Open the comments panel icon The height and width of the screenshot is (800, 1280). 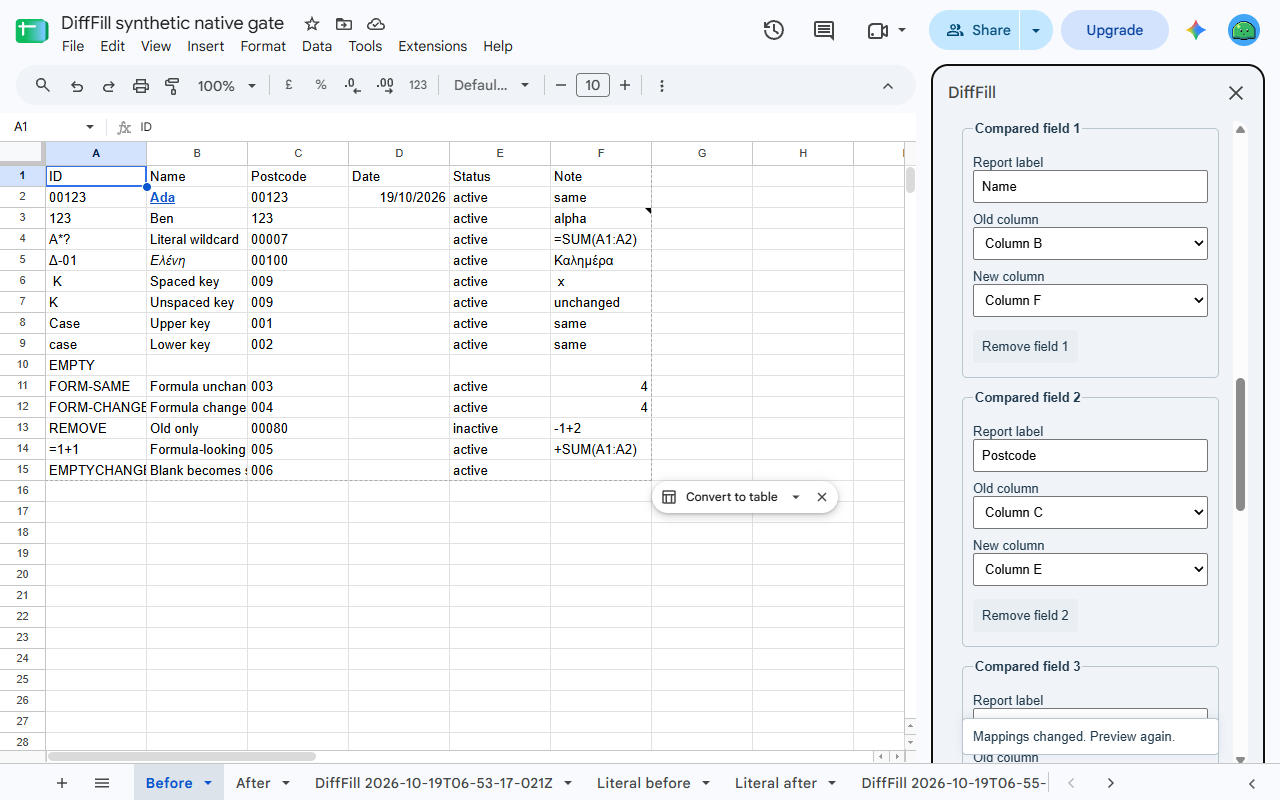824,30
